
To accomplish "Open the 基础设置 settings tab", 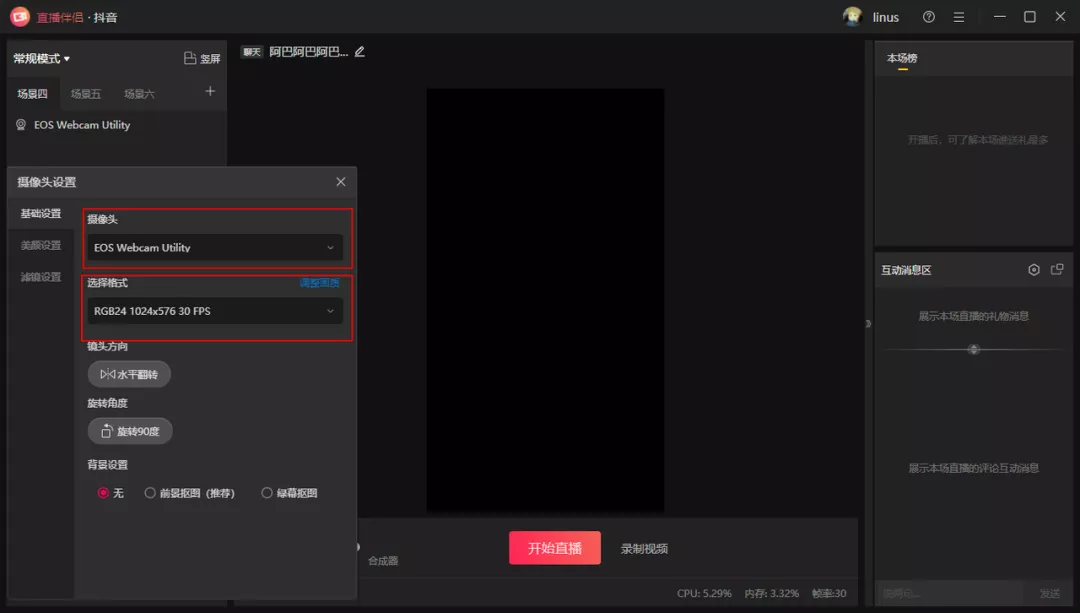I will click(x=41, y=214).
